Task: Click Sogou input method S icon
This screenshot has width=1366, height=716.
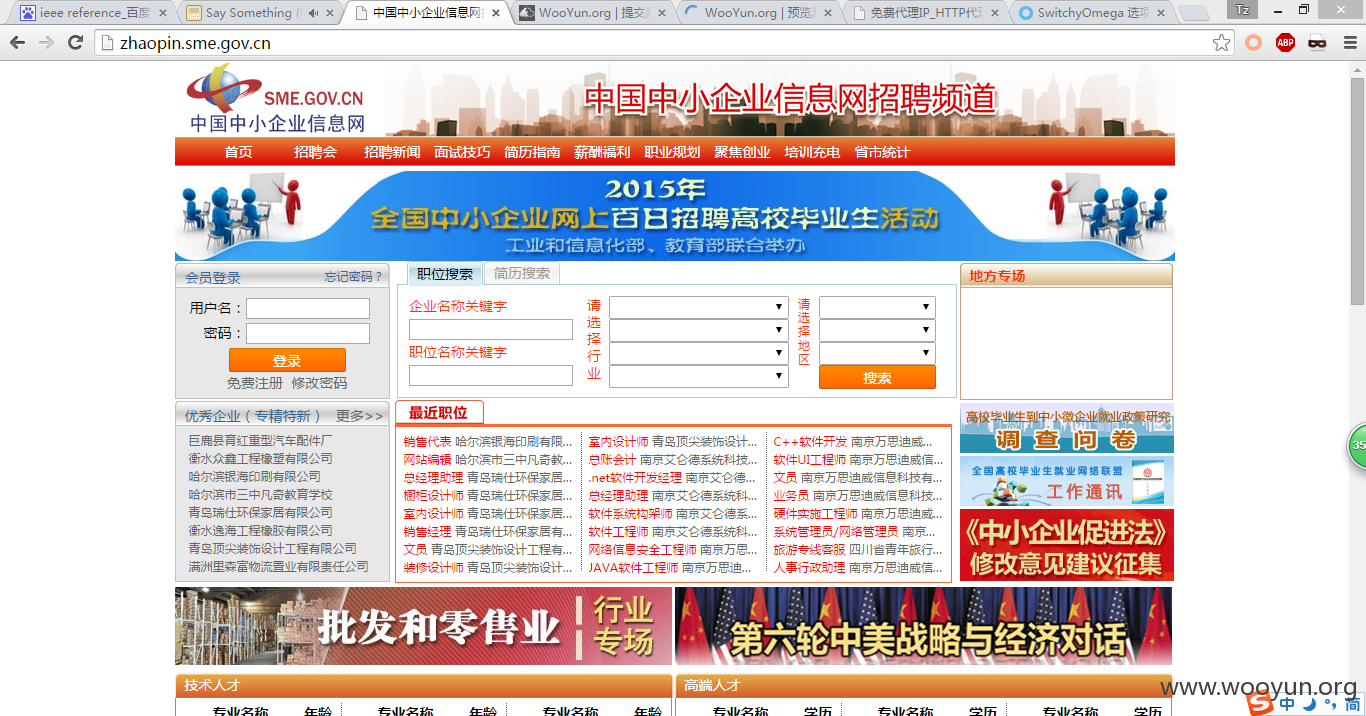Action: (x=1262, y=703)
